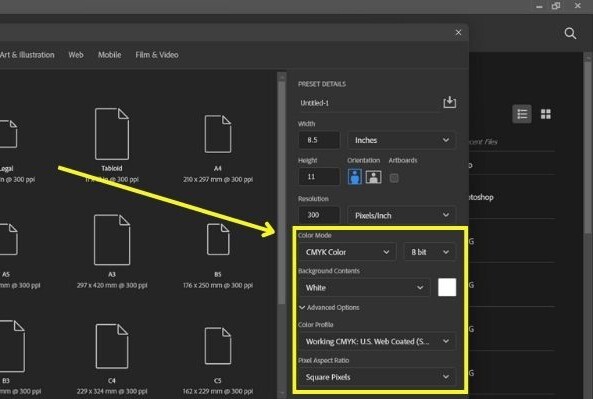Open the Working CMYK color profile dropdown
Viewport: 593px width, 399px height.
click(377, 342)
